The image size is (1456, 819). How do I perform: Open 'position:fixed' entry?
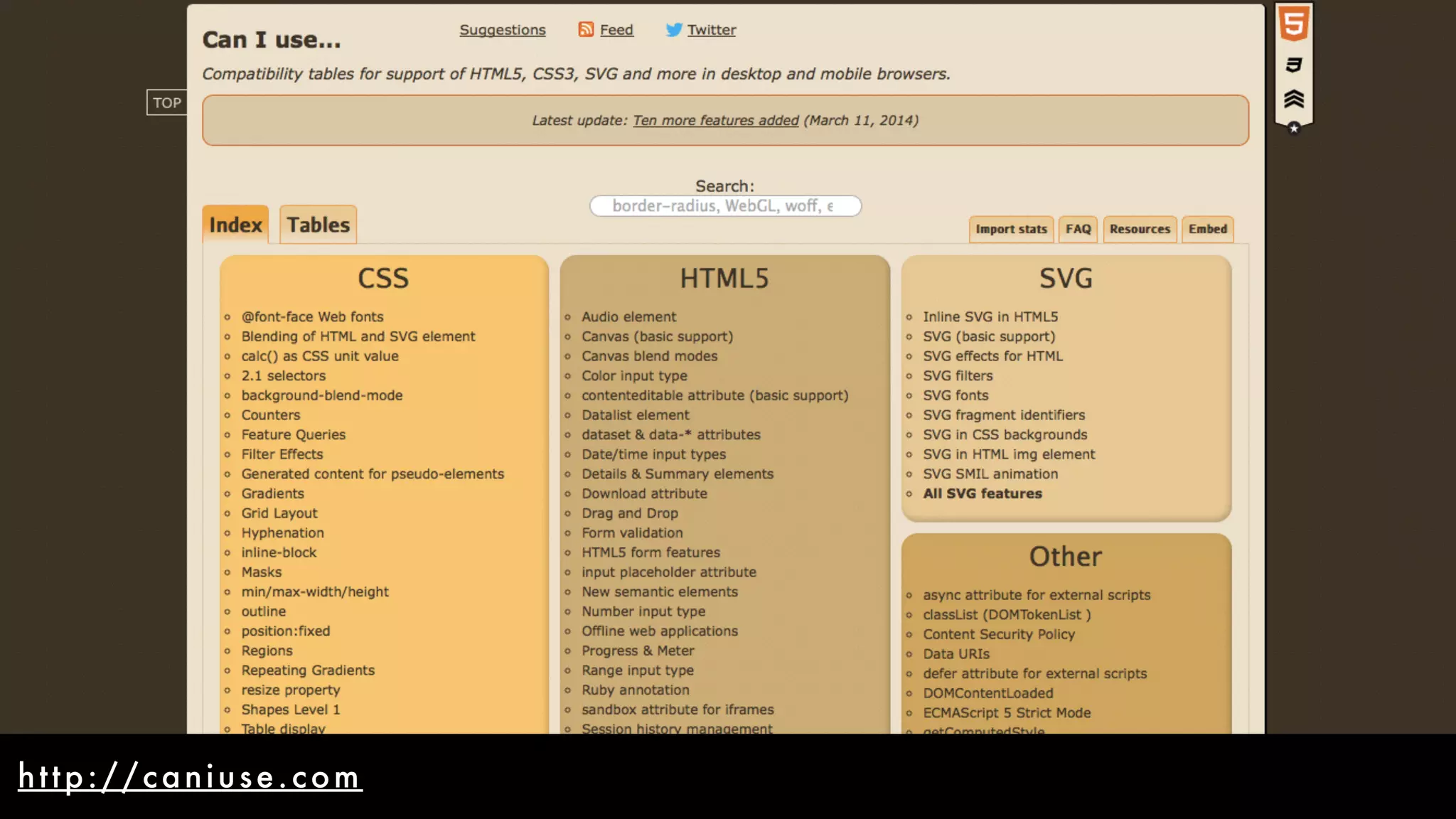click(286, 631)
